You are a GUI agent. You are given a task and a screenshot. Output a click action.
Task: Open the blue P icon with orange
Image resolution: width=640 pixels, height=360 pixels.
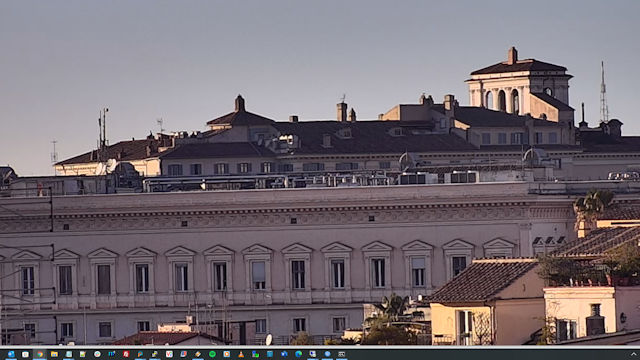(x=140, y=354)
